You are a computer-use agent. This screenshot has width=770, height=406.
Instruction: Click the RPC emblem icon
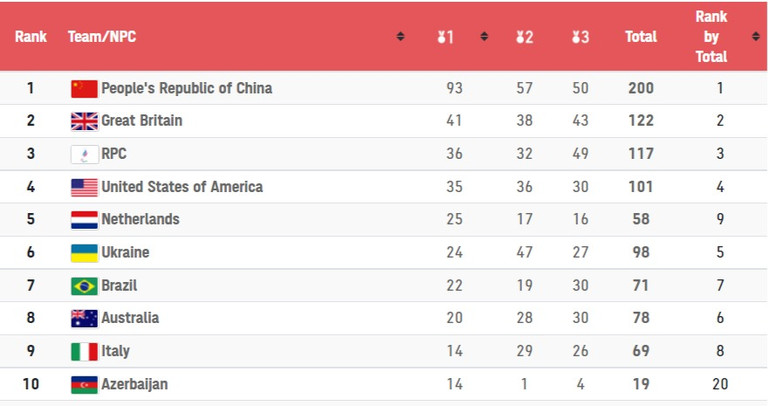(x=84, y=154)
